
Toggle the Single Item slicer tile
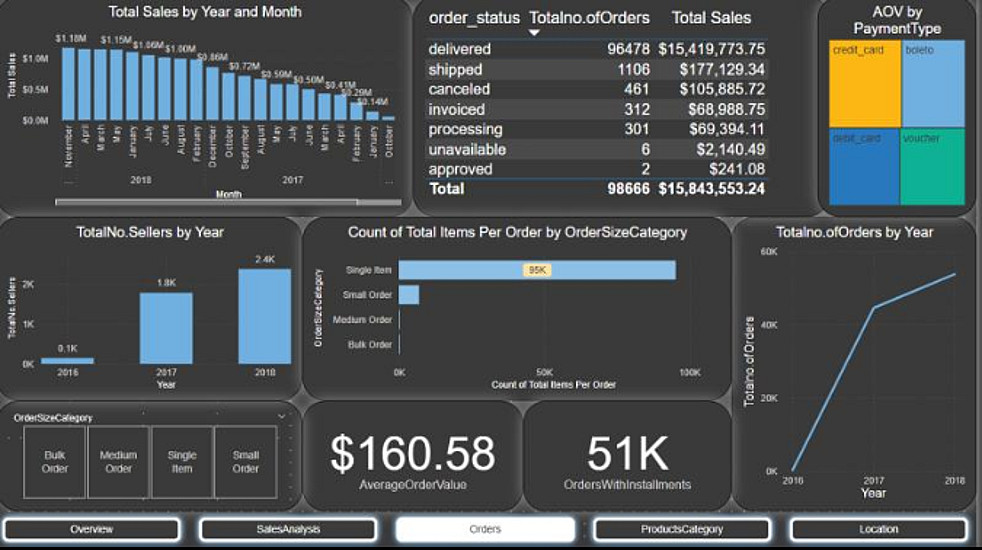182,462
